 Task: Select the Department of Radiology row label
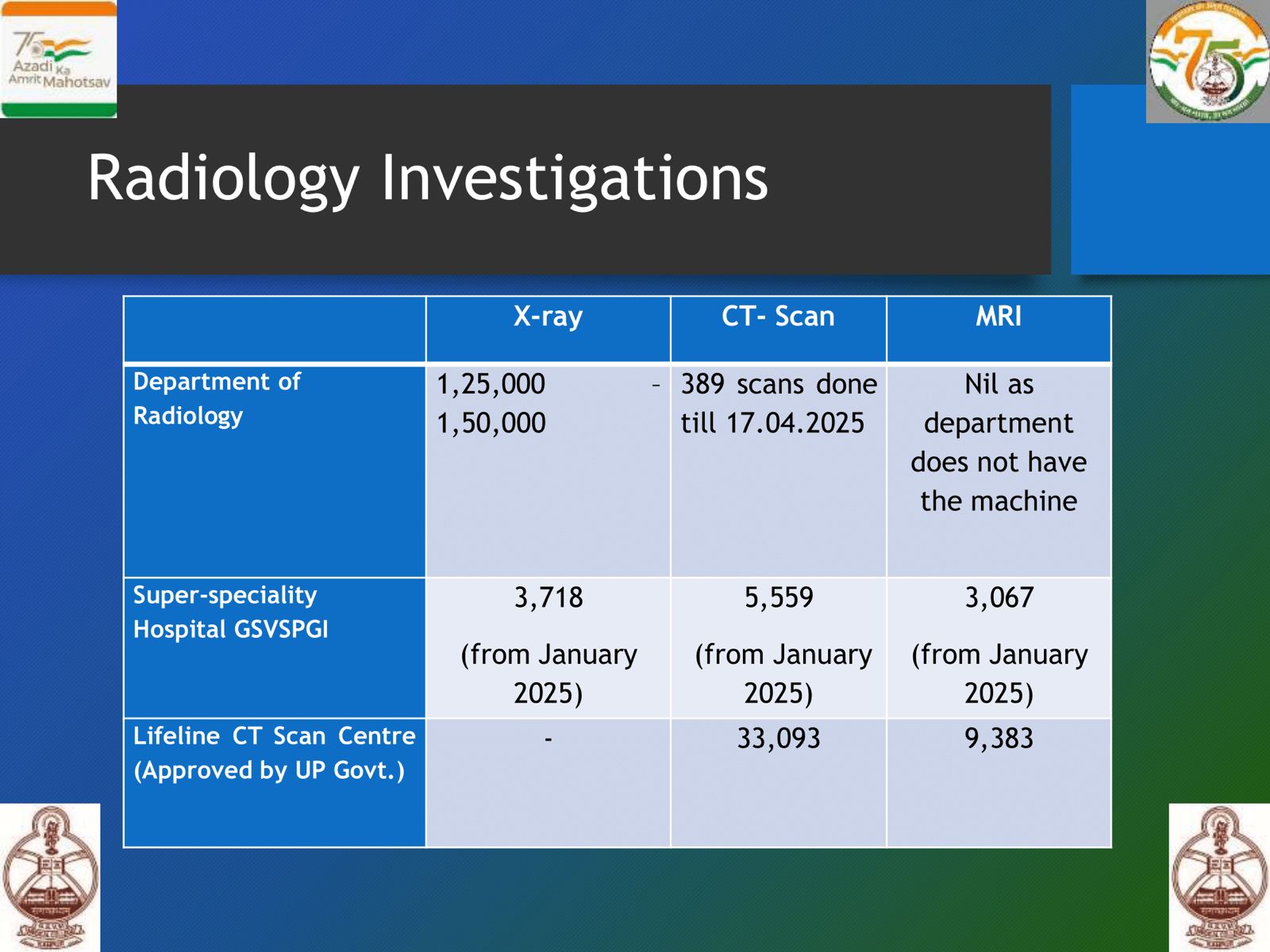(x=217, y=398)
